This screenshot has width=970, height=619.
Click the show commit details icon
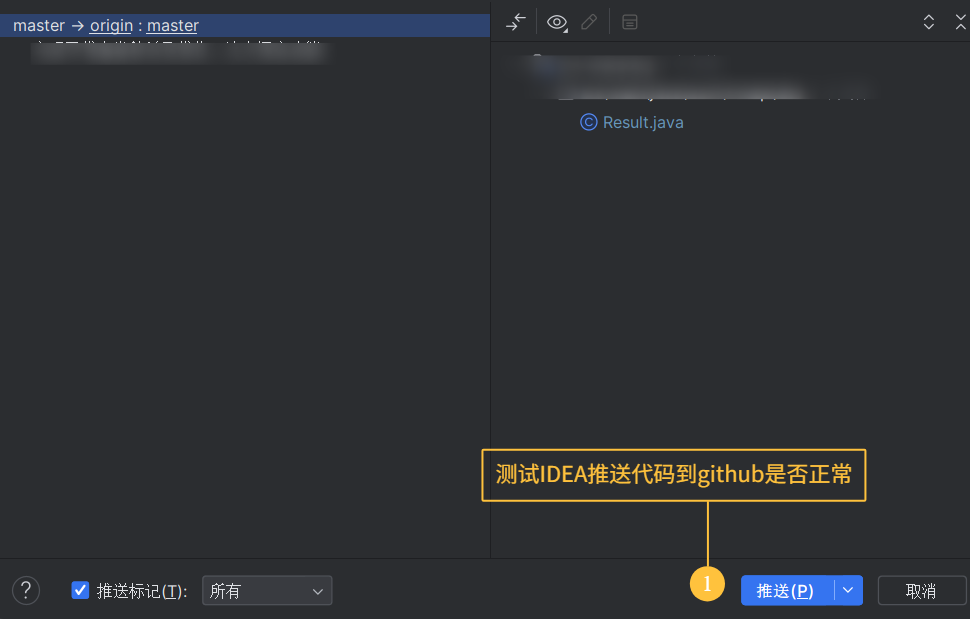click(x=630, y=21)
